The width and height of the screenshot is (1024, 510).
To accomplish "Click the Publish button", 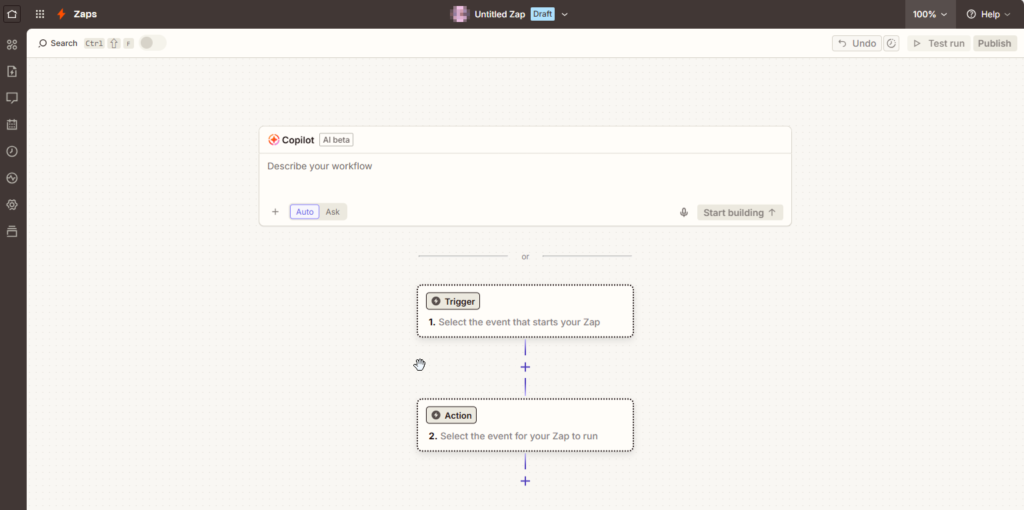I will click(994, 43).
